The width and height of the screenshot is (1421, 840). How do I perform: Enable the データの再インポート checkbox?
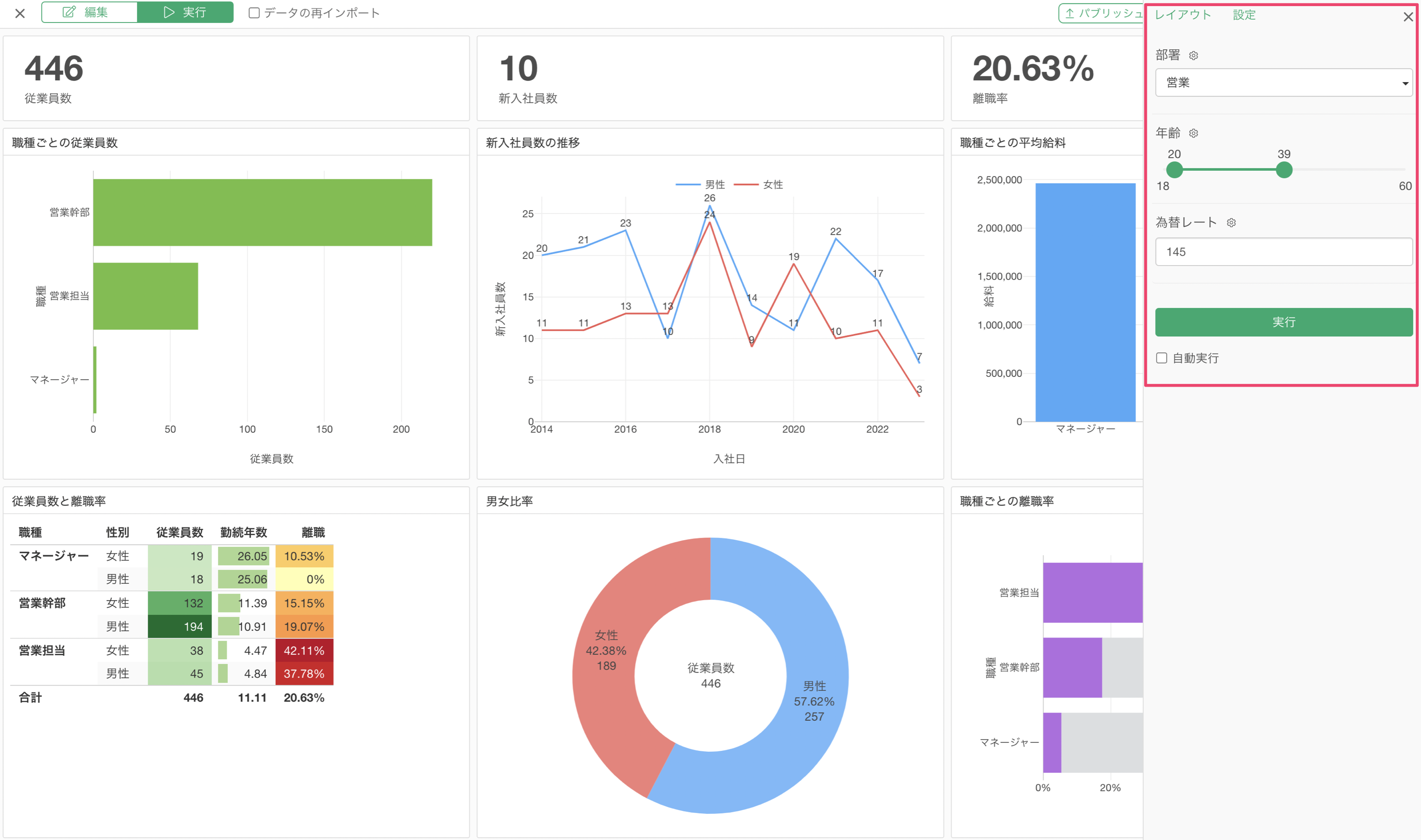tap(254, 13)
